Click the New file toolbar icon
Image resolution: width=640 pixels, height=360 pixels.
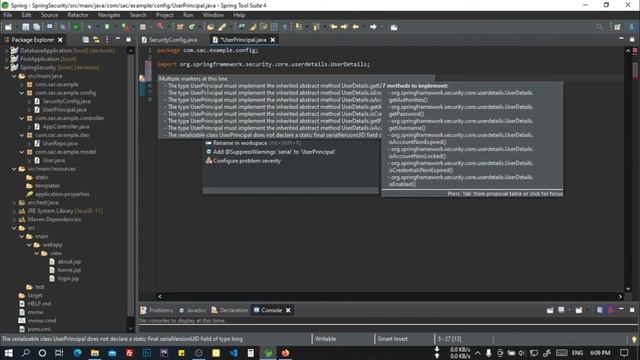8,27
